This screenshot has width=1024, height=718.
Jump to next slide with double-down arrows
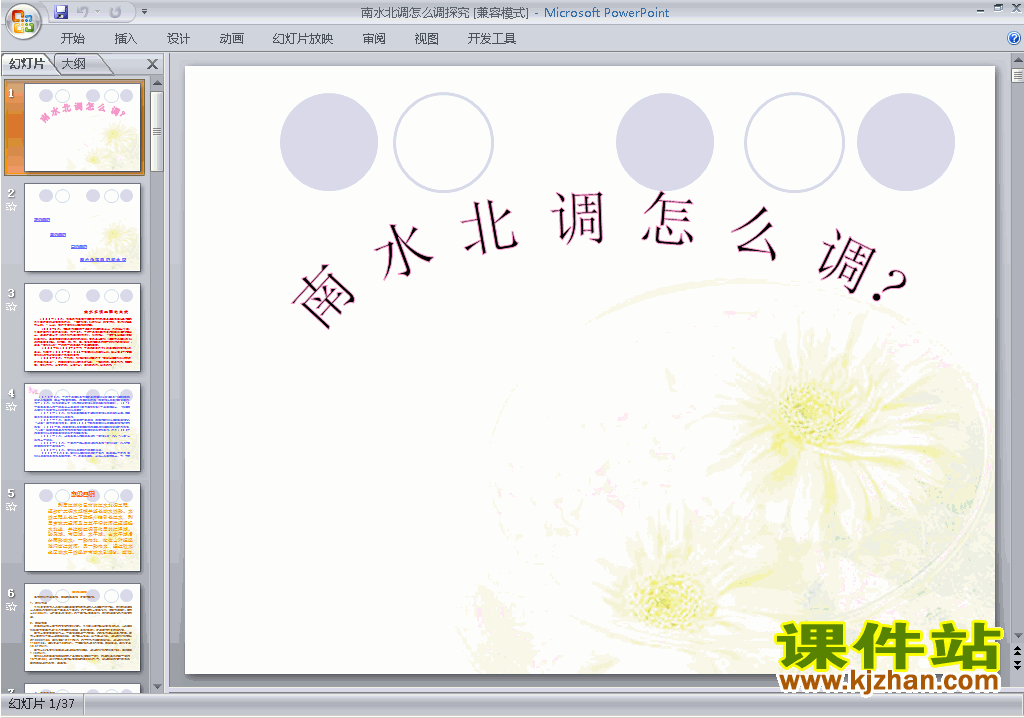[1017, 664]
